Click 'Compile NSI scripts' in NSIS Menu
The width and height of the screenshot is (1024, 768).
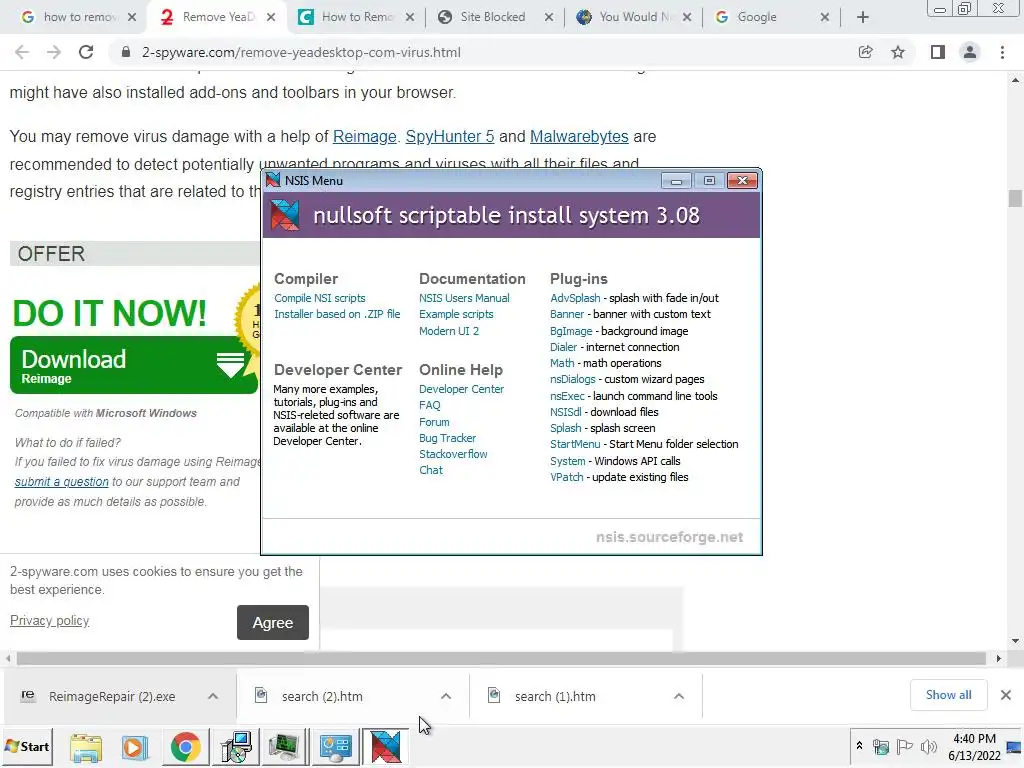click(x=319, y=298)
